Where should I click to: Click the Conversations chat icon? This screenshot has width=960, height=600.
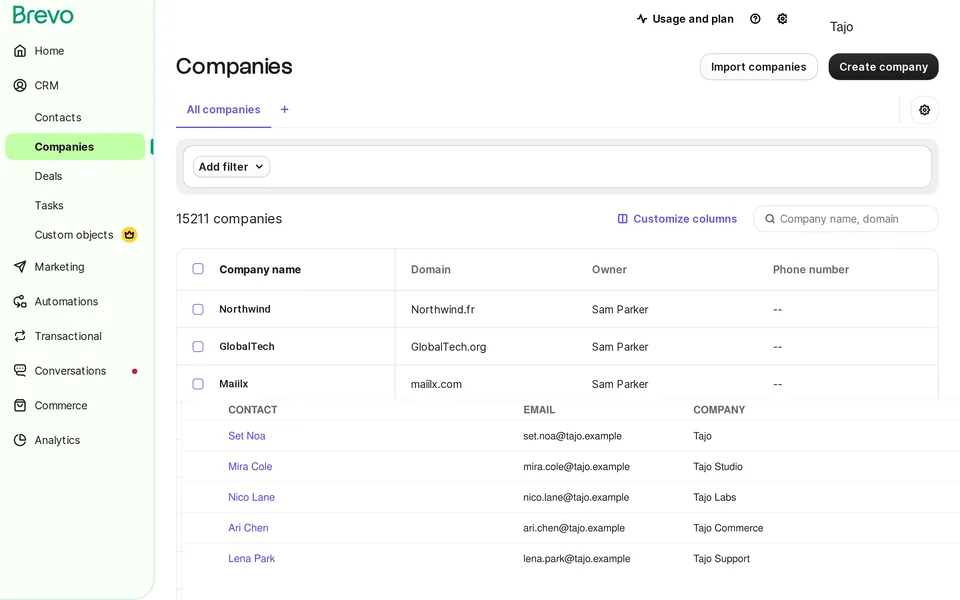click(20, 370)
